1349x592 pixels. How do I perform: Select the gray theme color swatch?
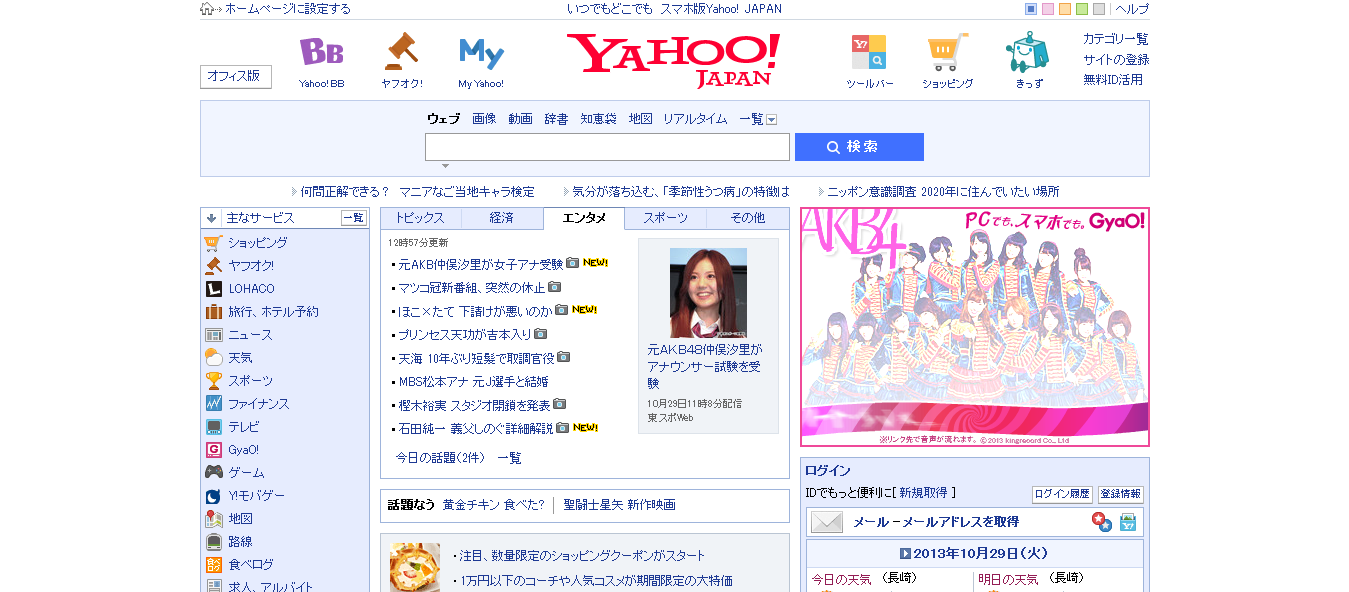click(x=1099, y=9)
